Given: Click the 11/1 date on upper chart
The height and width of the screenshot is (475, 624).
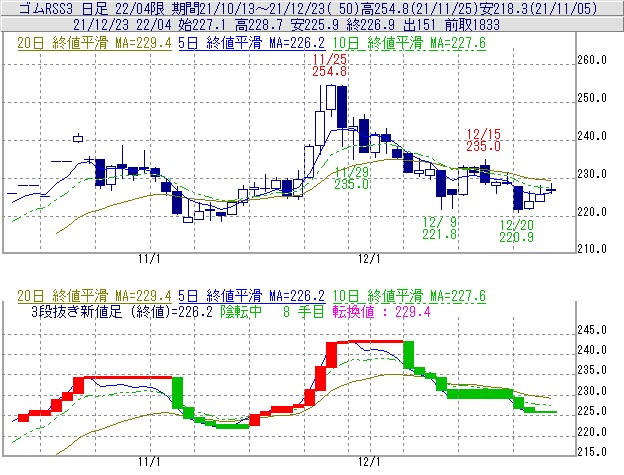Looking at the screenshot, I should pos(149,259).
